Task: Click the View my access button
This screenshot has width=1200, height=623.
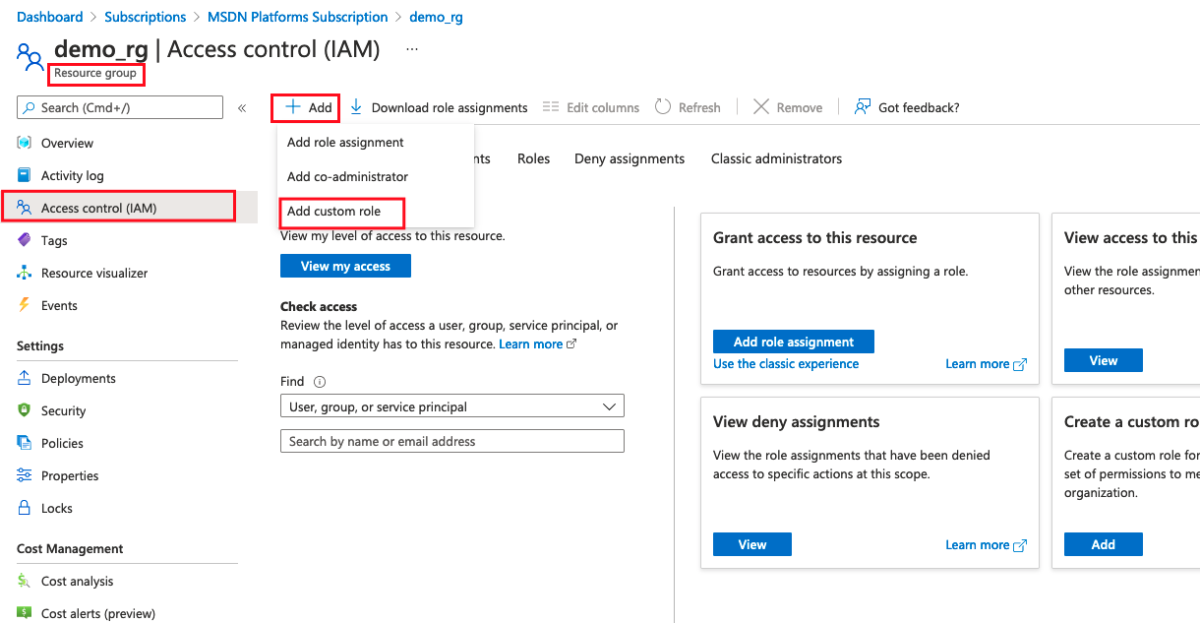Action: click(345, 265)
